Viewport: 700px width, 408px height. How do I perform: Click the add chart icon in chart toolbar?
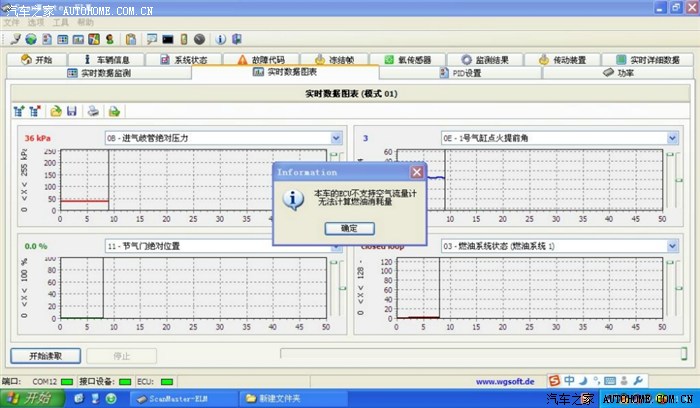pos(19,111)
